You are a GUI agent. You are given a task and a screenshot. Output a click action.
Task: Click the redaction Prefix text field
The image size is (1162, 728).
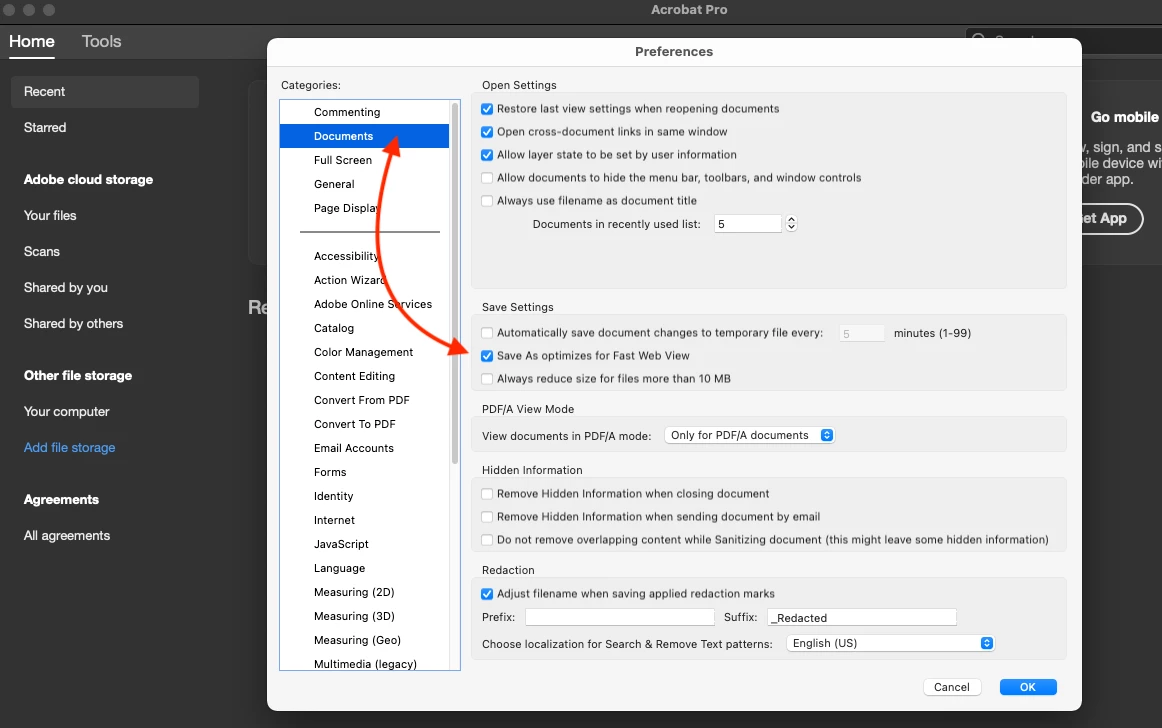(620, 617)
